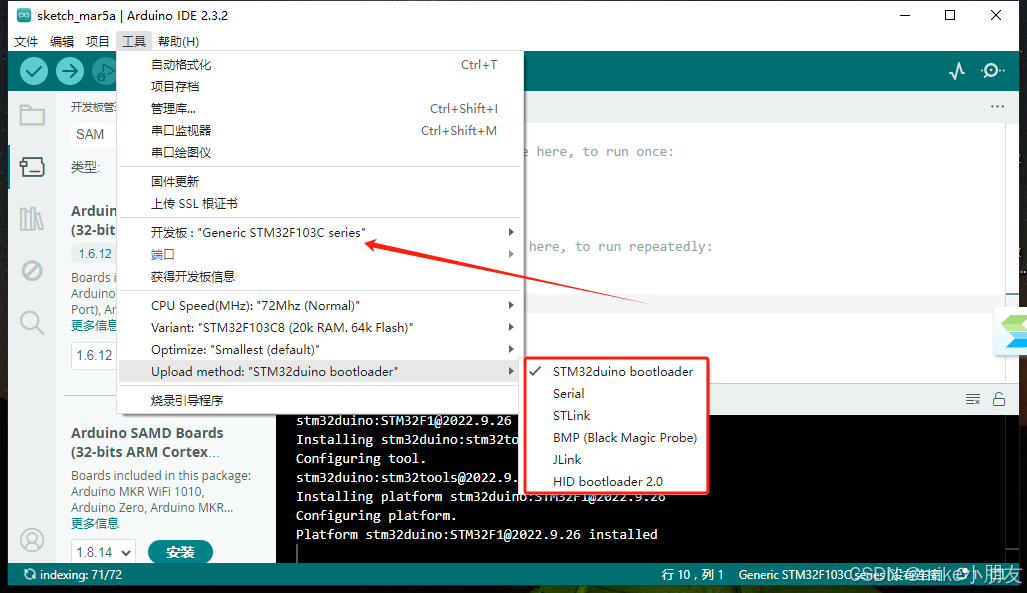Open the Boards Manager sidebar icon

point(31,167)
